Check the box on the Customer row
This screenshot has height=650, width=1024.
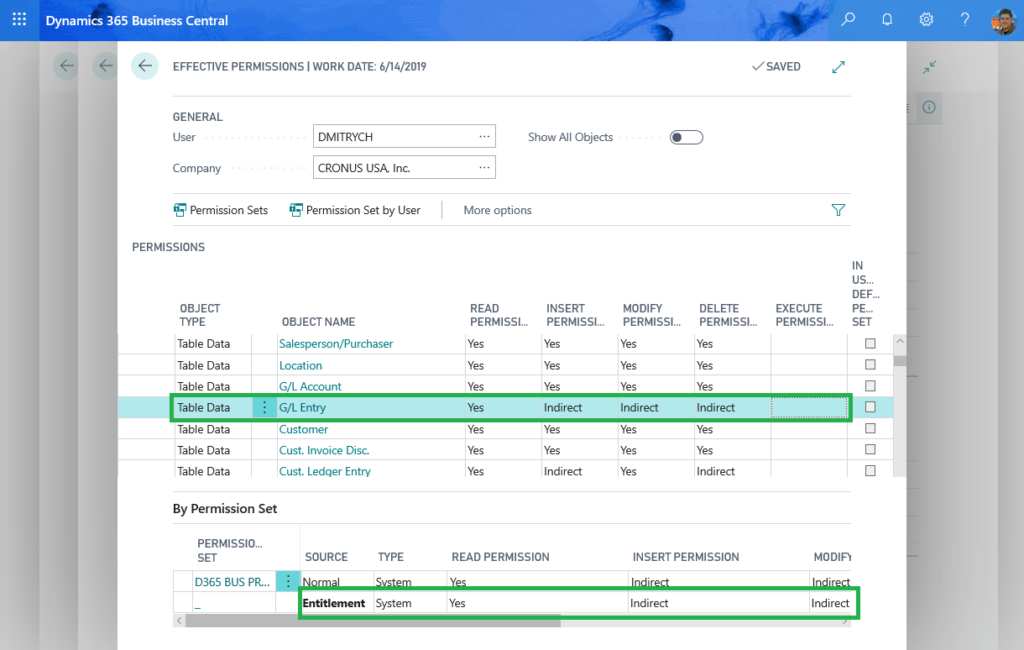[870, 429]
